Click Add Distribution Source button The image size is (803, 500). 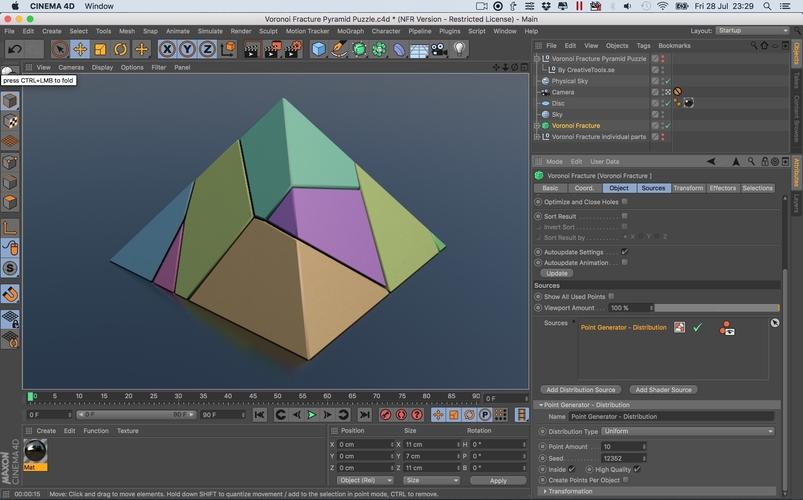[581, 390]
